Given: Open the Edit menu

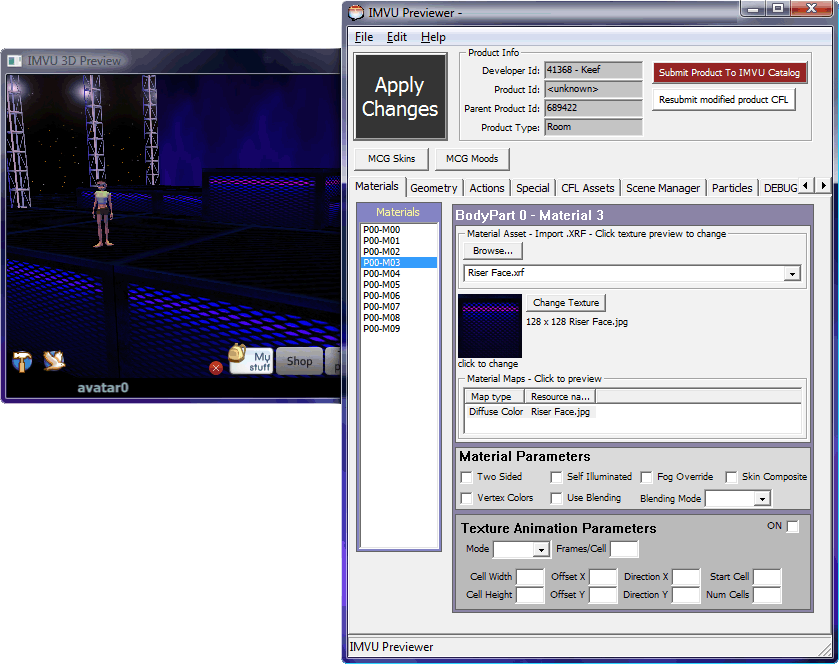Looking at the screenshot, I should [x=396, y=37].
